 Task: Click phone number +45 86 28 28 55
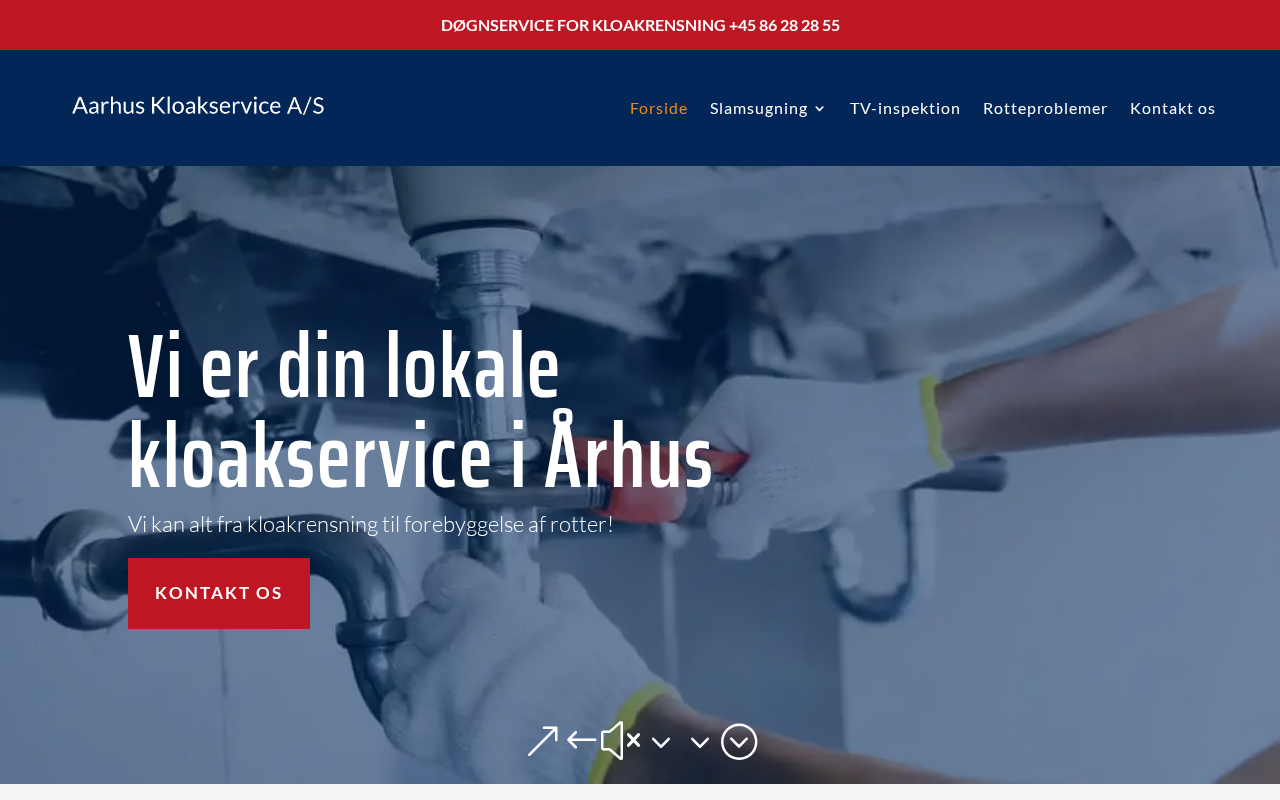784,25
